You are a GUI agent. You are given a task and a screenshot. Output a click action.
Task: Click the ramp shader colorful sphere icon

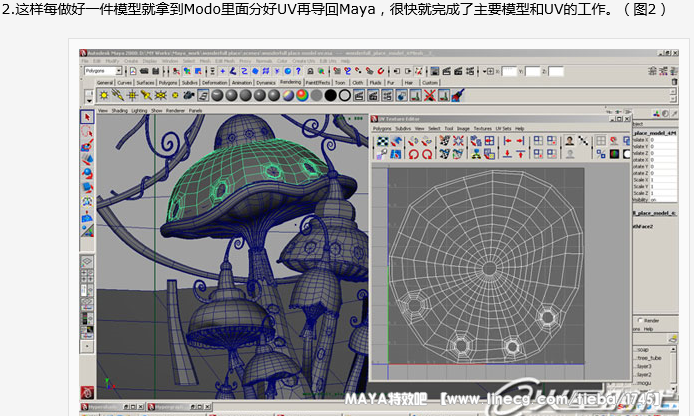(x=288, y=95)
